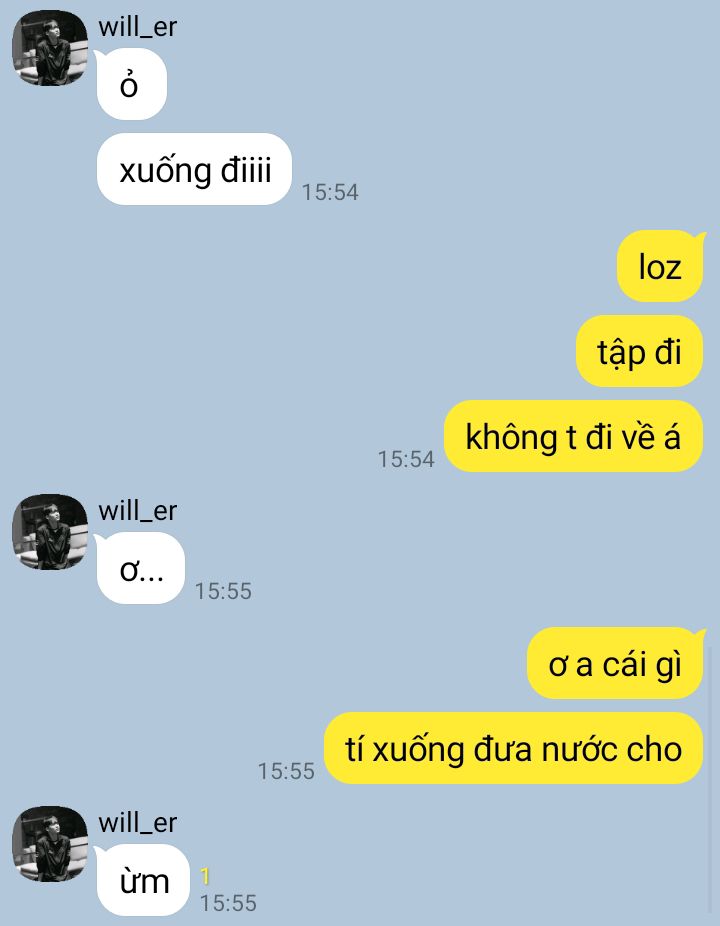This screenshot has width=720, height=926.
Task: Tap the 'không t đi về á' bubble
Action: (574, 436)
